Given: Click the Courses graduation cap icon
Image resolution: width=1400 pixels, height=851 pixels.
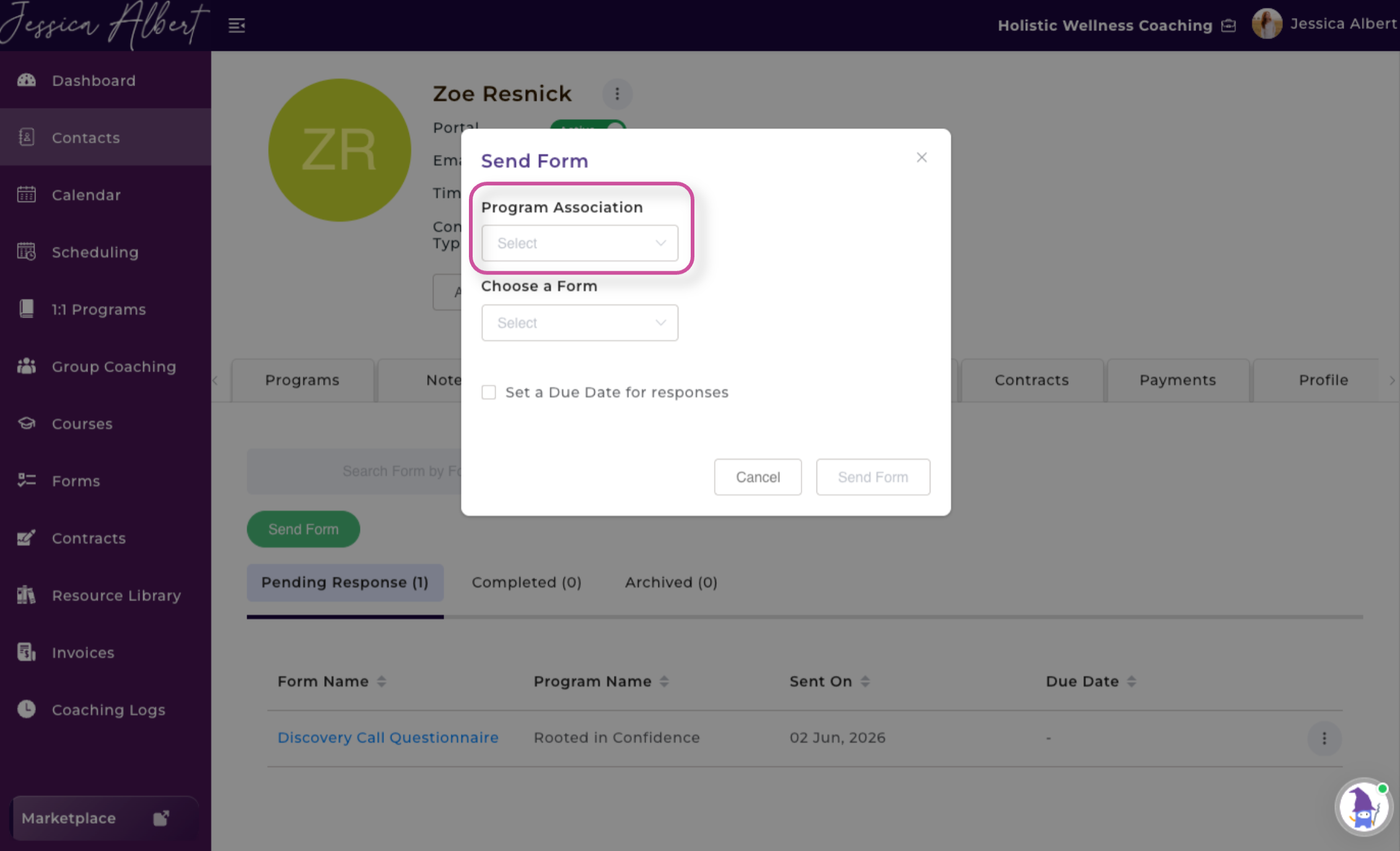Looking at the screenshot, I should coord(27,423).
